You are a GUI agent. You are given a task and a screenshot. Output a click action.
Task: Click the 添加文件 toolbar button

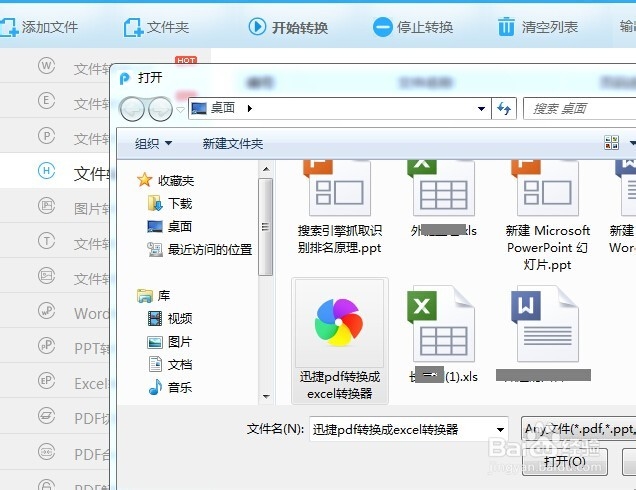pos(39,27)
